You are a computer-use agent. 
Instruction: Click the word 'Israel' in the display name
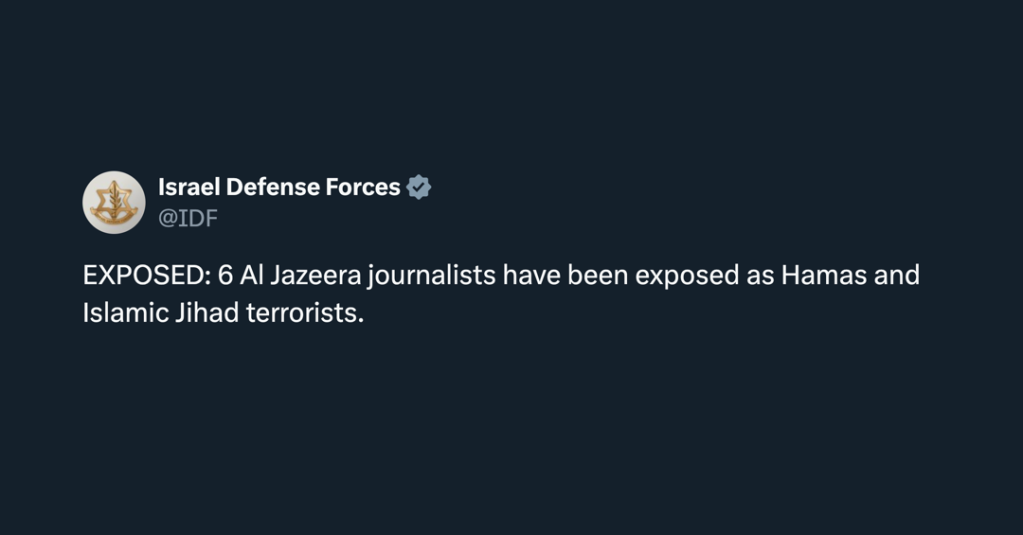pos(189,187)
